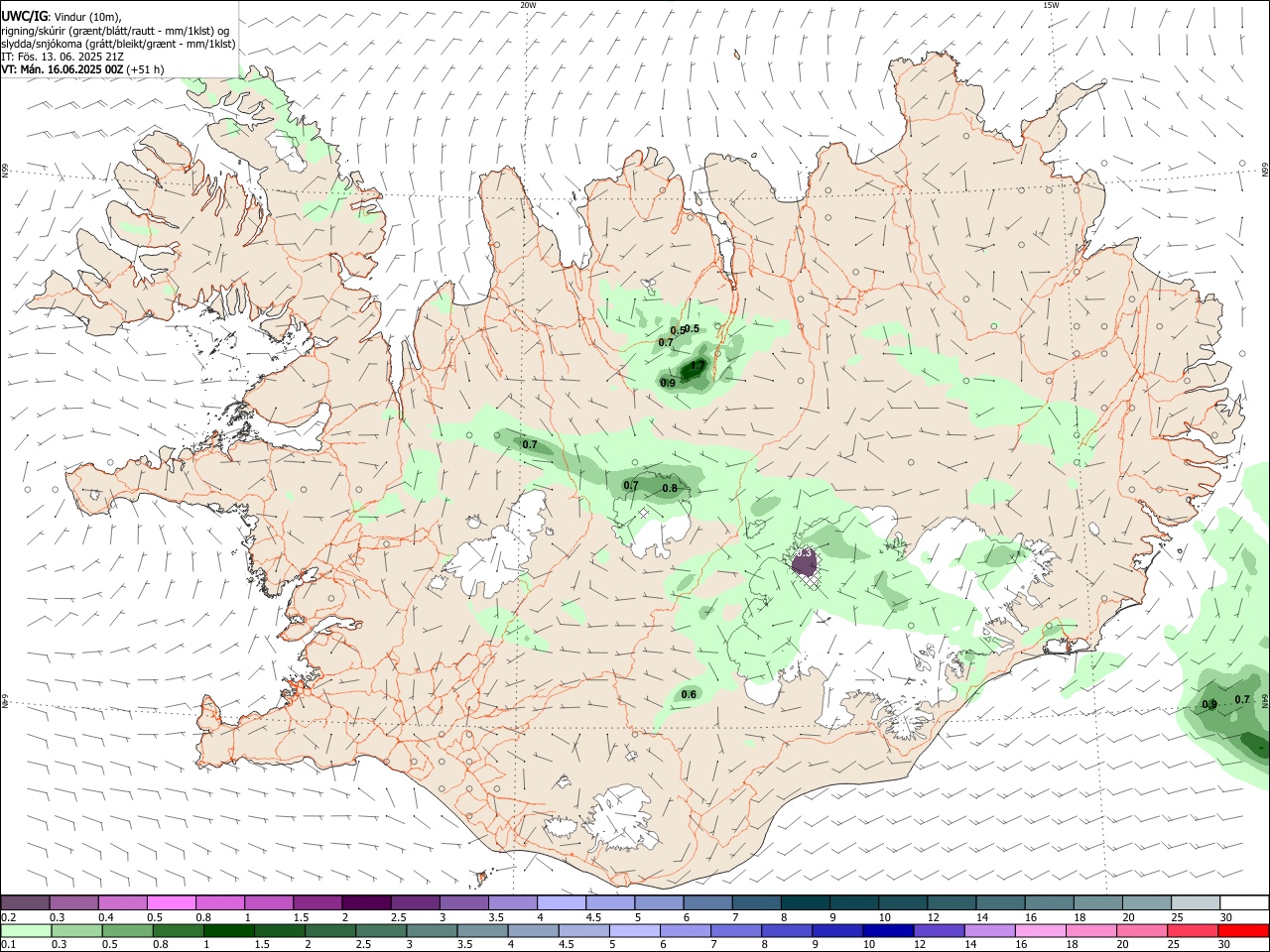This screenshot has height=952, width=1270.
Task: Select bottom-row pink swatch at 18
Action: pyautogui.click(x=1090, y=930)
